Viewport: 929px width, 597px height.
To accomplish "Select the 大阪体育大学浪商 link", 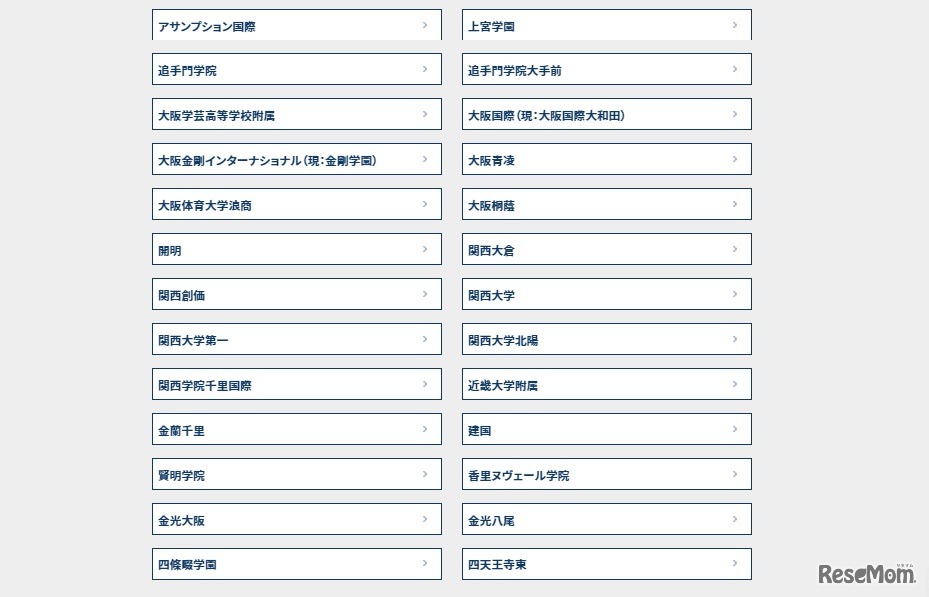I will [x=296, y=205].
